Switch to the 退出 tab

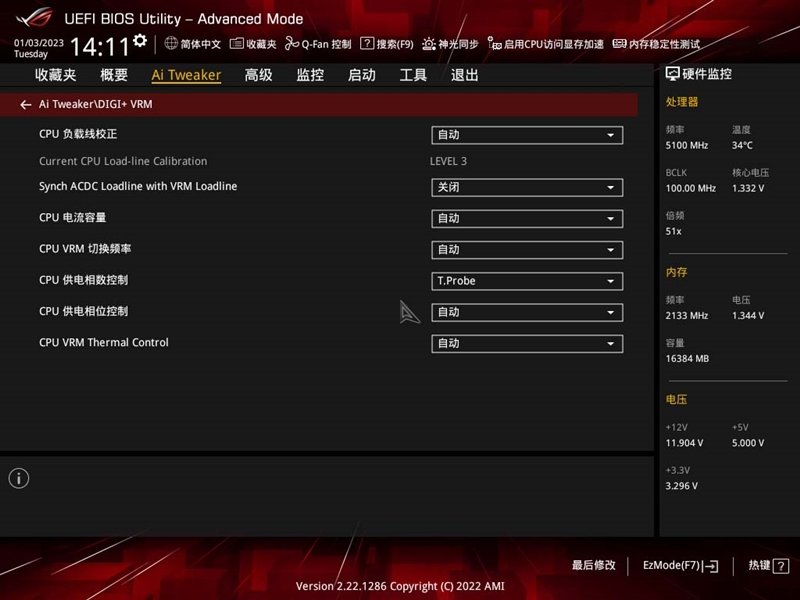point(465,75)
